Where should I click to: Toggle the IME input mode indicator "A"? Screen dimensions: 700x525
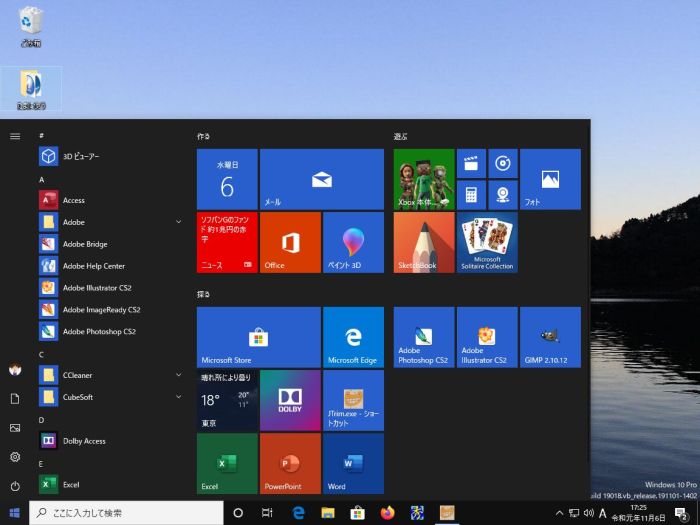pyautogui.click(x=603, y=513)
